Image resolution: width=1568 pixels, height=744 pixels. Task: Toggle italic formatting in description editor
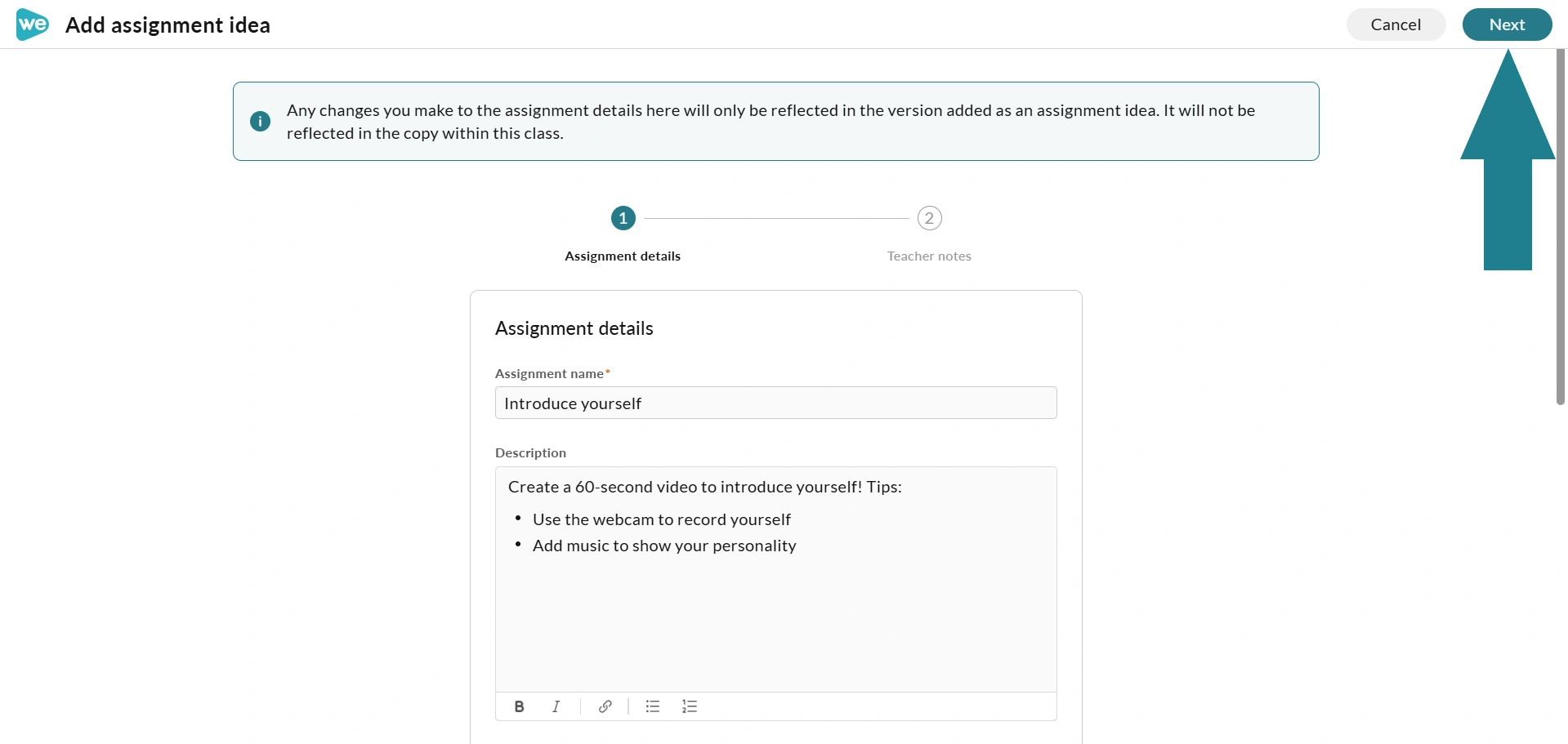pos(556,706)
